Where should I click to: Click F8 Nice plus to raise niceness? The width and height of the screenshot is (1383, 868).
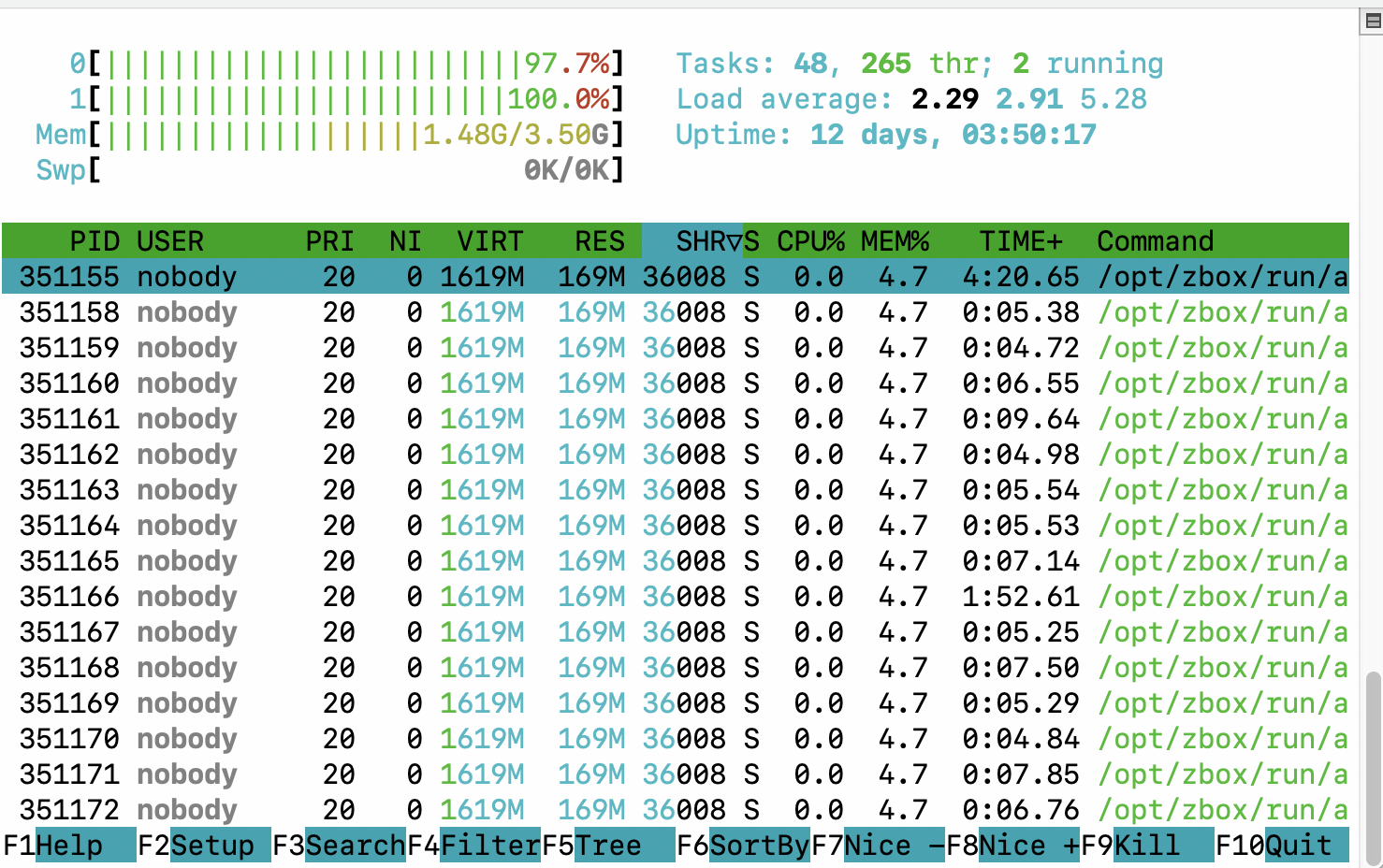[1012, 846]
